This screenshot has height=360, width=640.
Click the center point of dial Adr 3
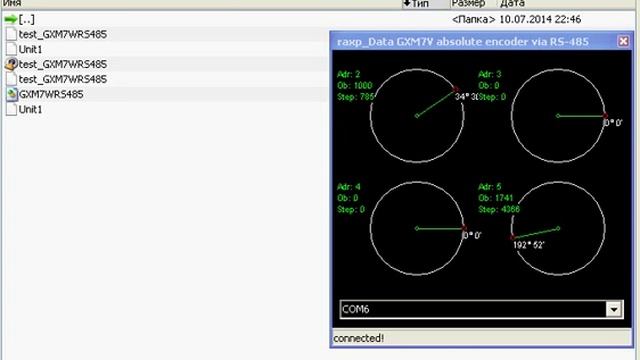coord(558,116)
